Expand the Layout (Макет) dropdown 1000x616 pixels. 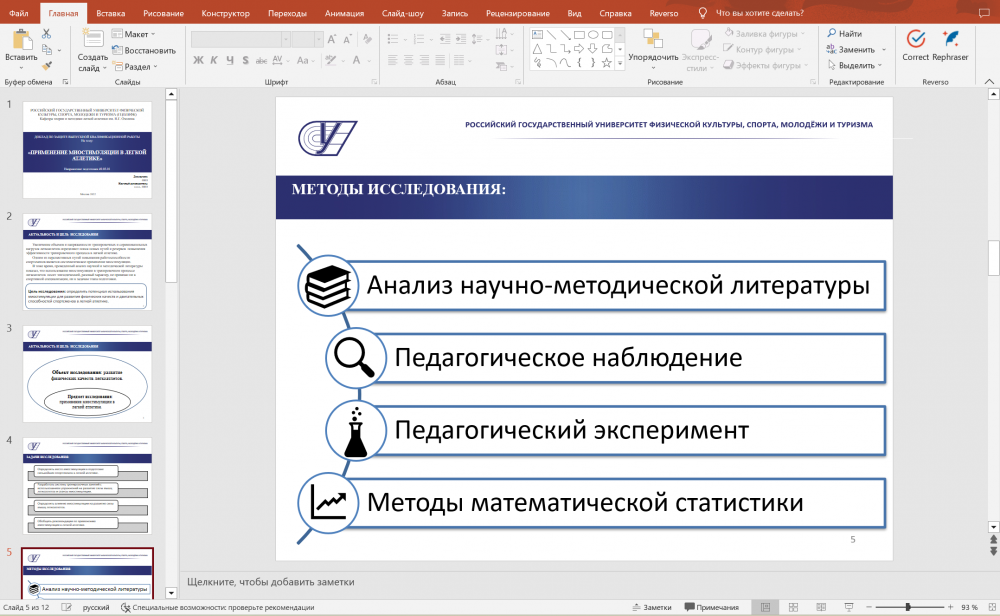(139, 34)
